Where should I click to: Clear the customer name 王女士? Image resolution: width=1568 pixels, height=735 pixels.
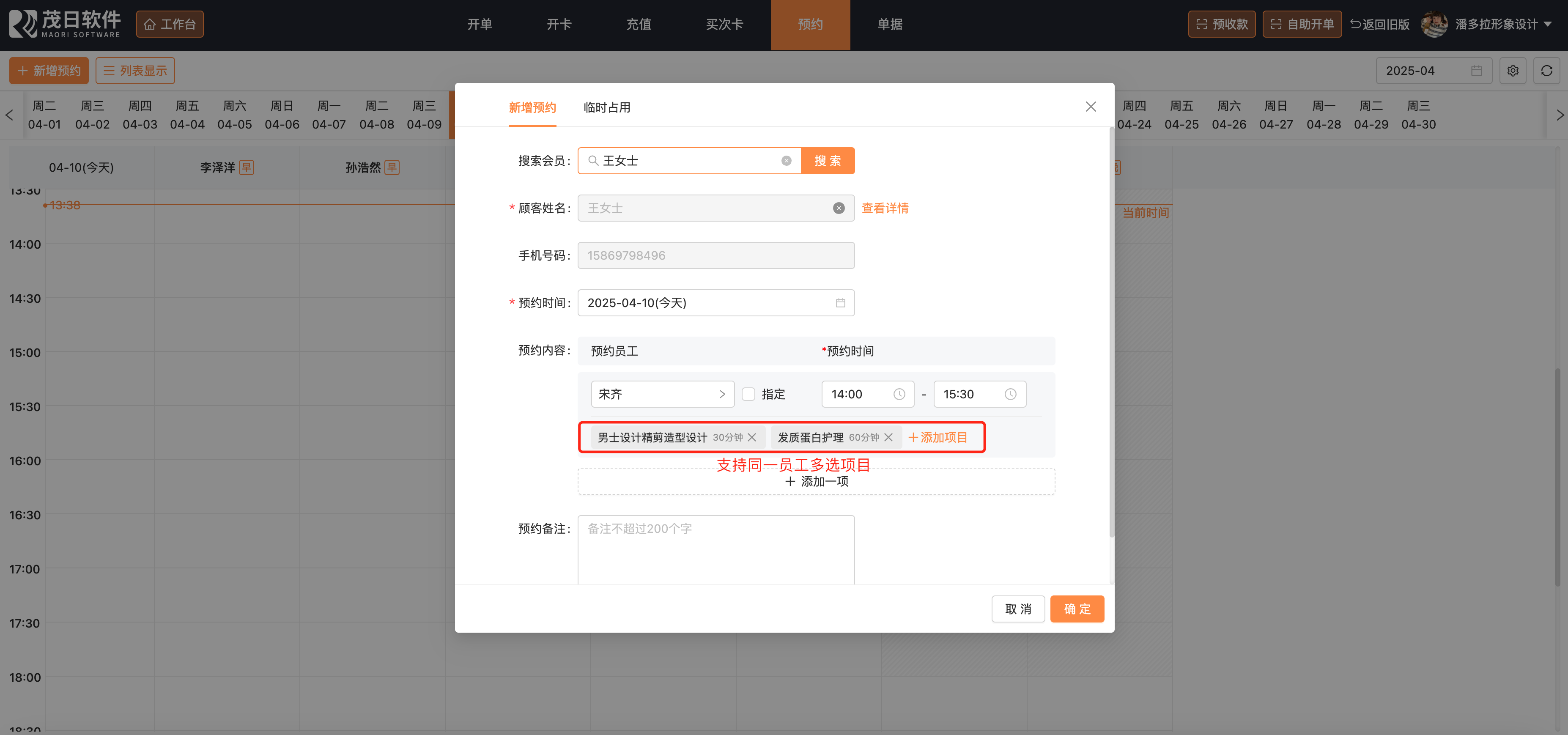(838, 208)
